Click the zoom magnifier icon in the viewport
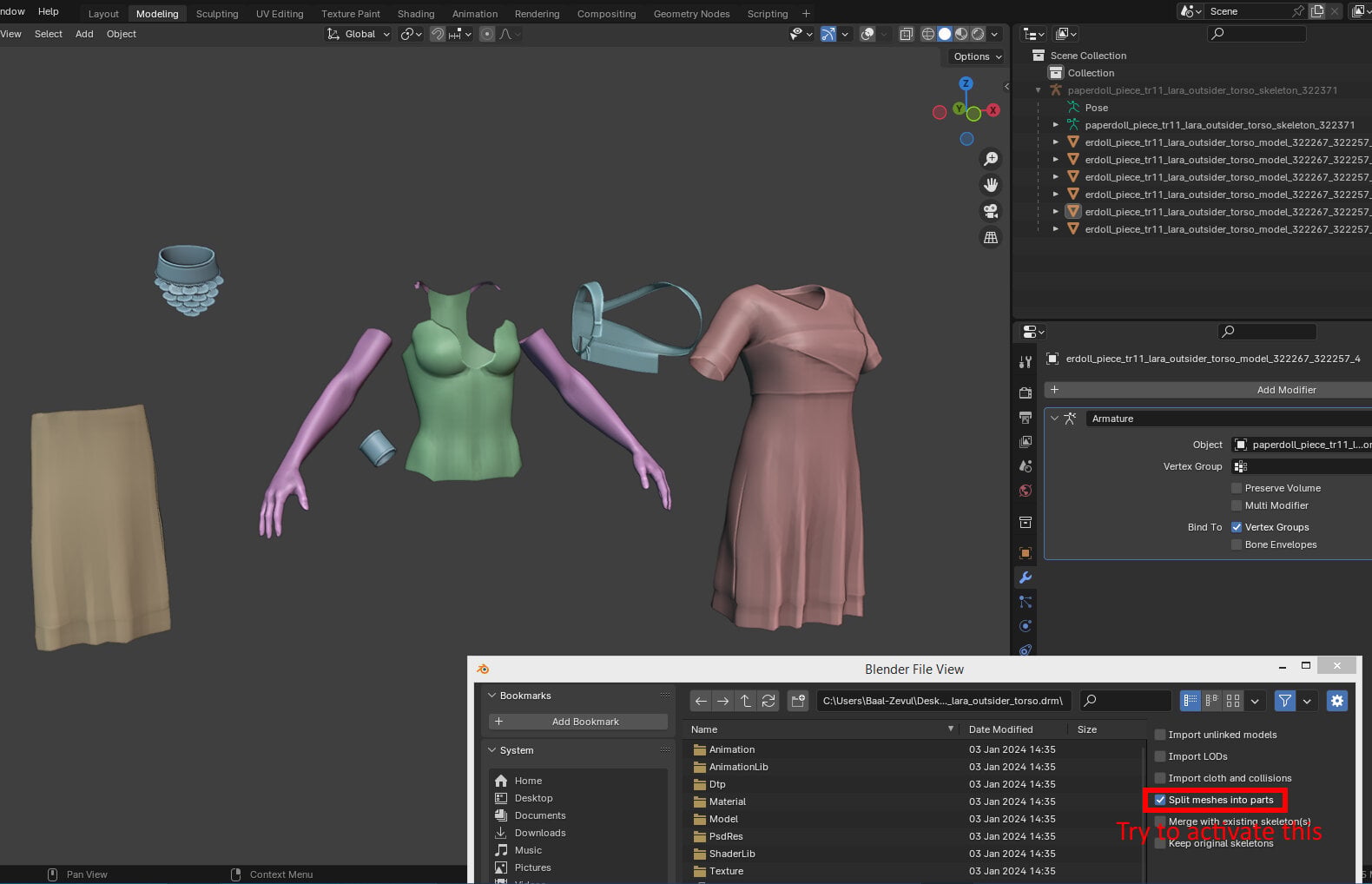The height and width of the screenshot is (884, 1372). point(991,159)
